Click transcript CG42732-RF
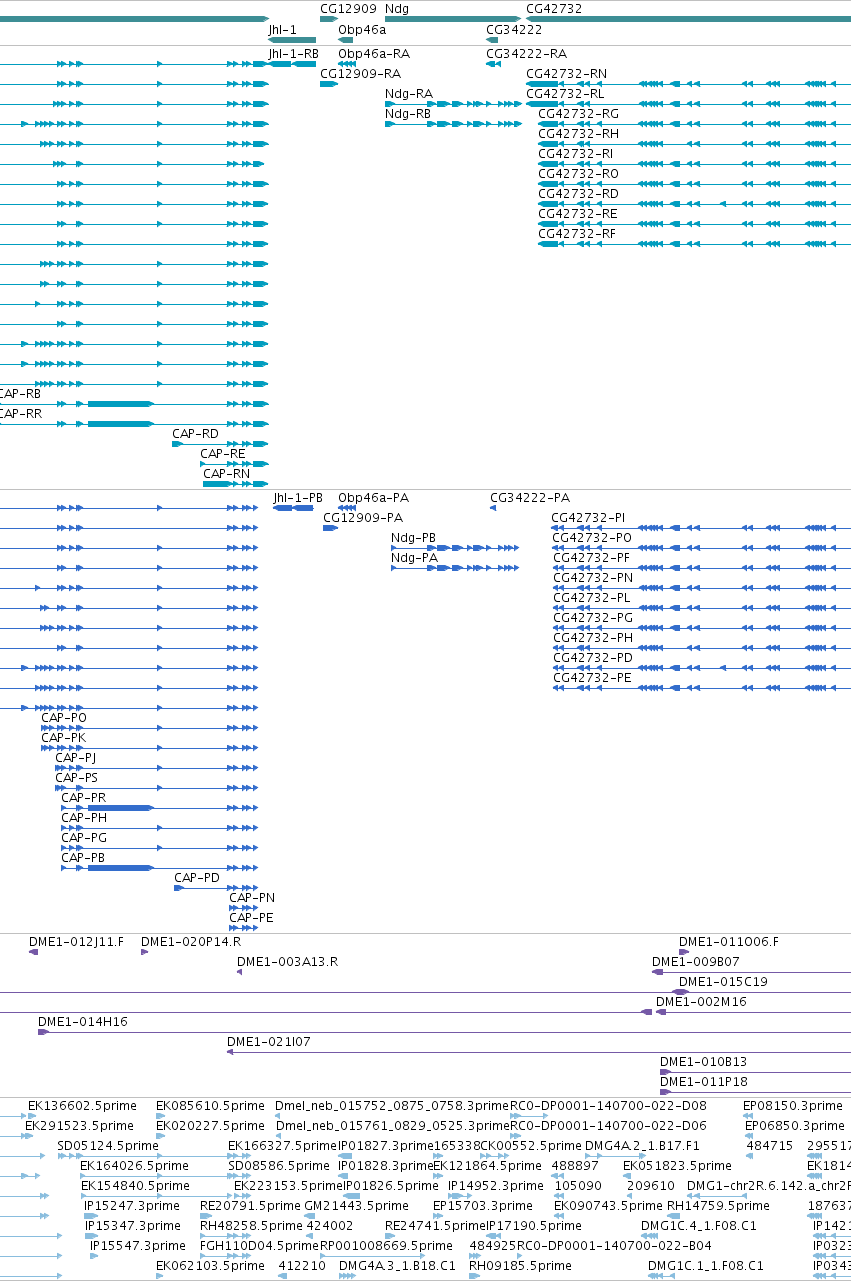 [x=577, y=233]
